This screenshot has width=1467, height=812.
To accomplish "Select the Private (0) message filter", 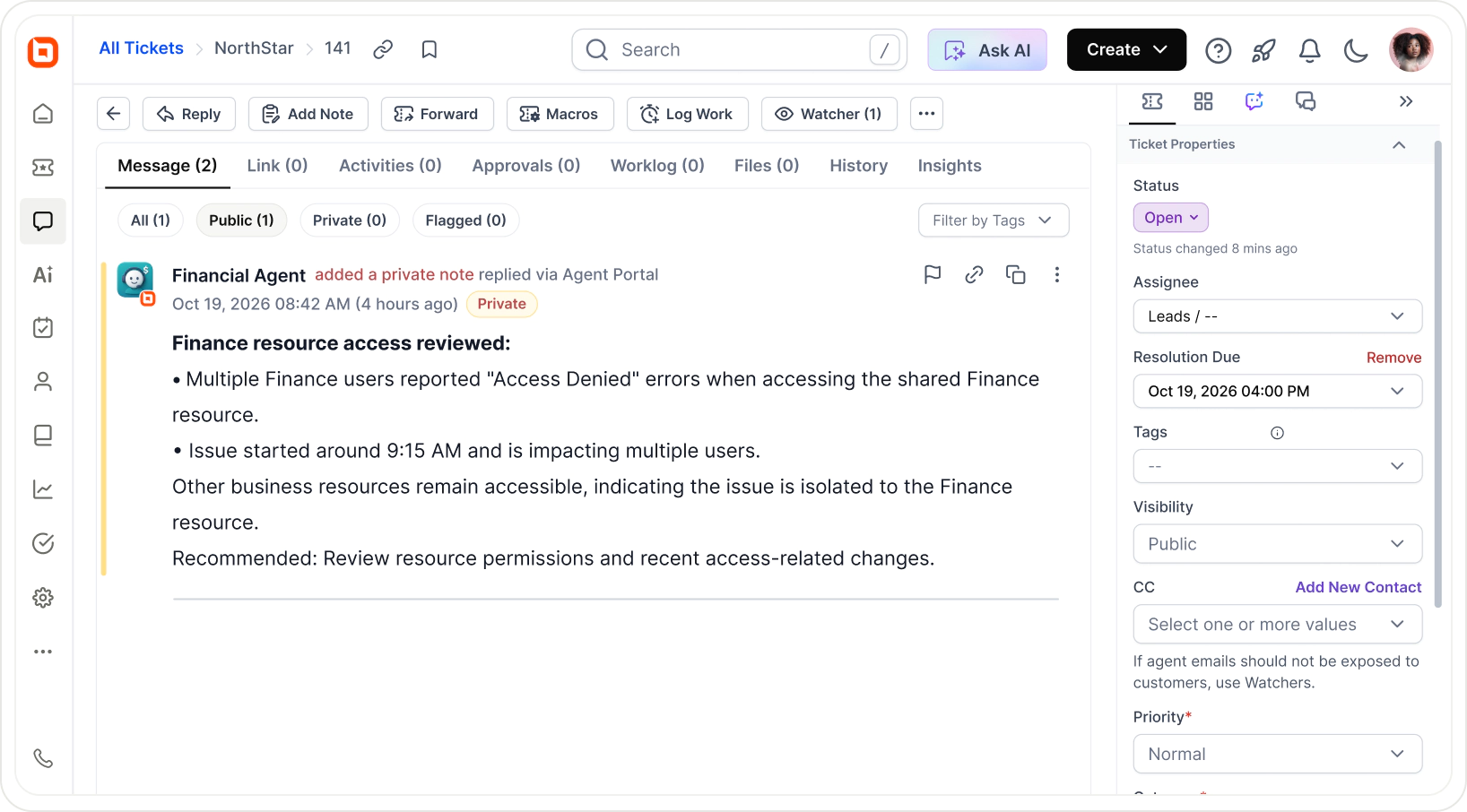I will click(350, 220).
